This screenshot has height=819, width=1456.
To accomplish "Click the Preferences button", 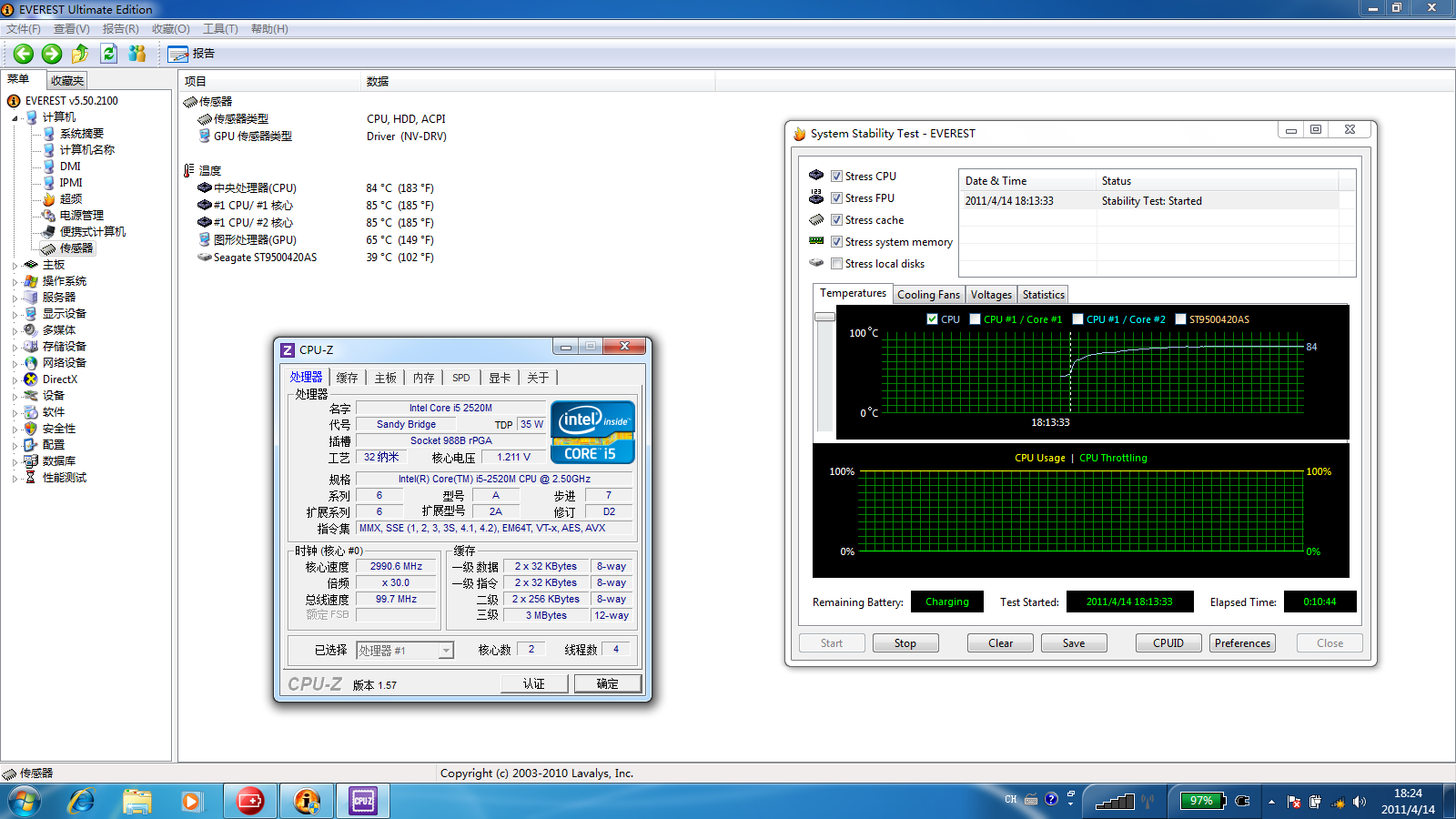I will (1242, 643).
